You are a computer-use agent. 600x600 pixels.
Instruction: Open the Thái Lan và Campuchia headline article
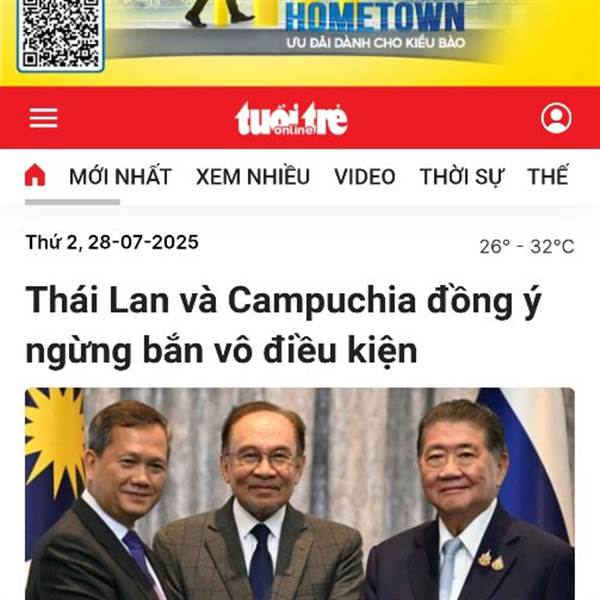(x=283, y=325)
